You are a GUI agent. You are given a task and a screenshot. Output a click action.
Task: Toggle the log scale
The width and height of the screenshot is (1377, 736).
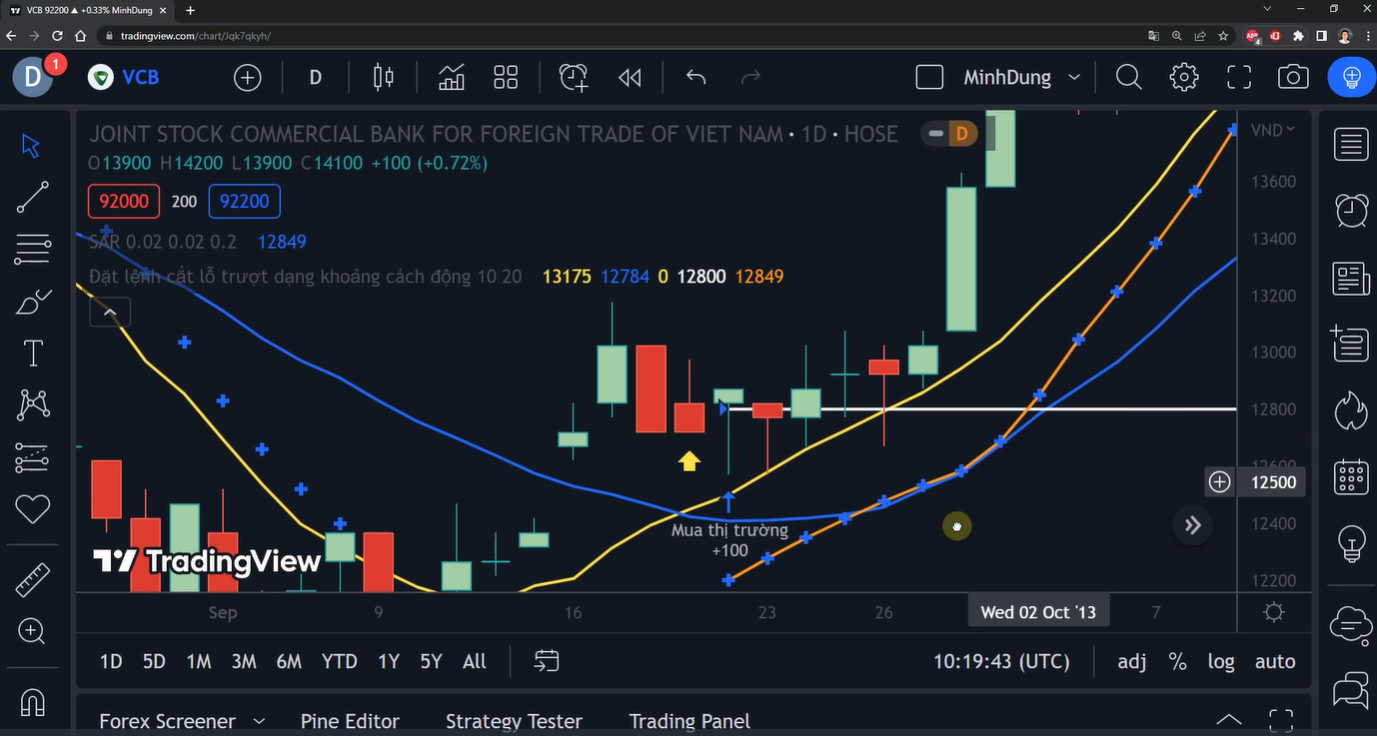[x=1220, y=661]
